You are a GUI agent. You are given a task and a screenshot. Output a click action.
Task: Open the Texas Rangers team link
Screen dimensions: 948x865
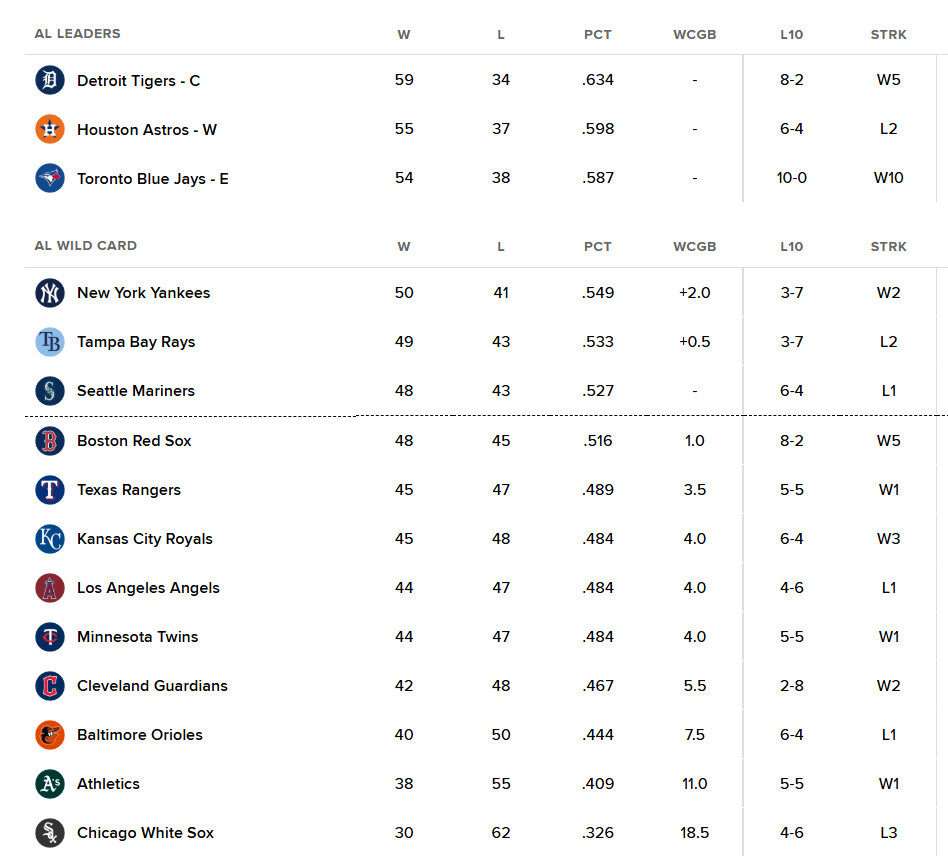[129, 490]
